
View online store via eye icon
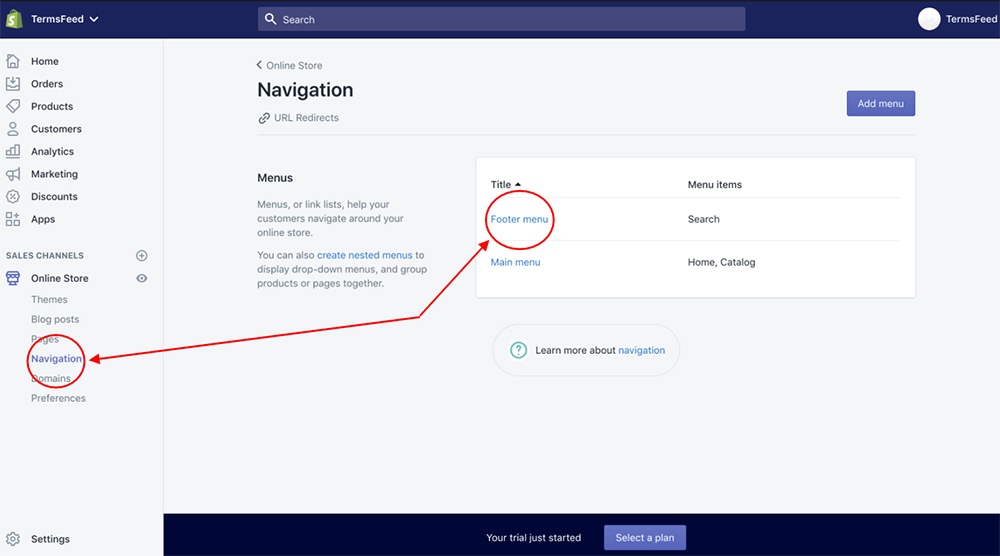[142, 278]
